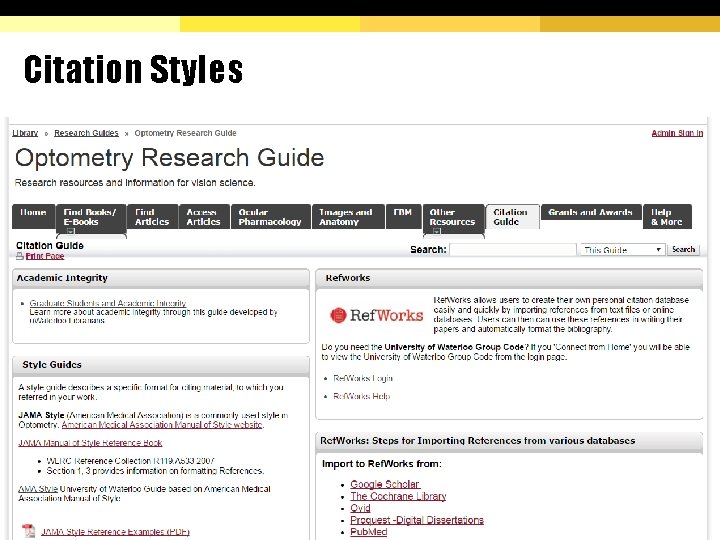The height and width of the screenshot is (540, 720).
Task: Select the Citation Guide tab
Action: pyautogui.click(x=512, y=216)
